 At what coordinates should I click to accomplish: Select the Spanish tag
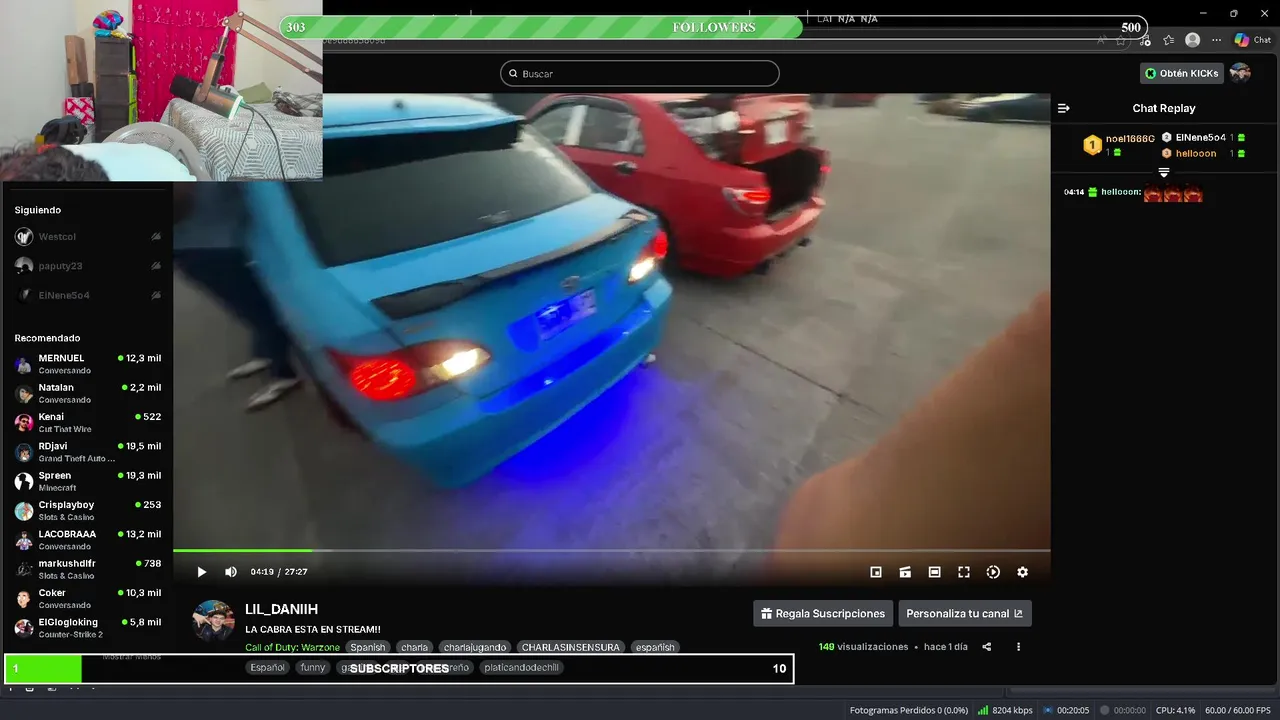coord(368,647)
